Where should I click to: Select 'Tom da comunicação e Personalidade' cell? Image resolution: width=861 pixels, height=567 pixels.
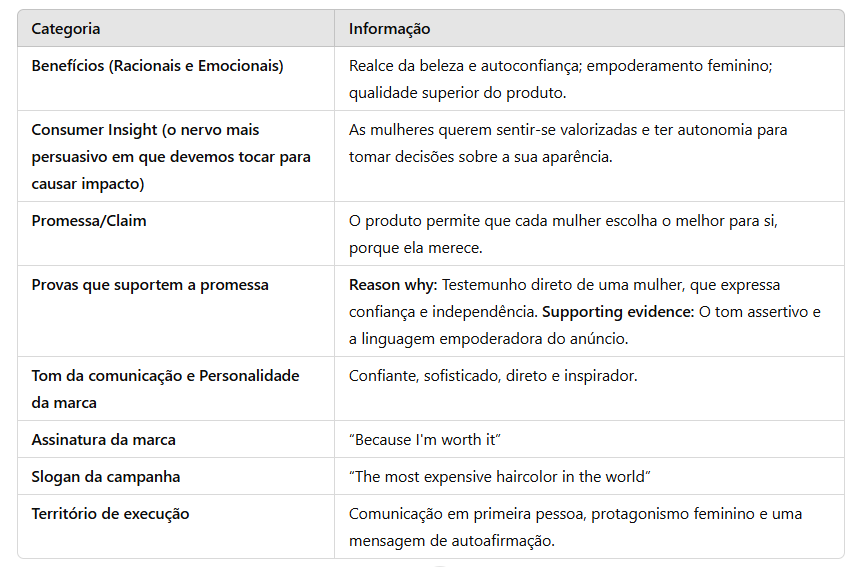pyautogui.click(x=165, y=376)
